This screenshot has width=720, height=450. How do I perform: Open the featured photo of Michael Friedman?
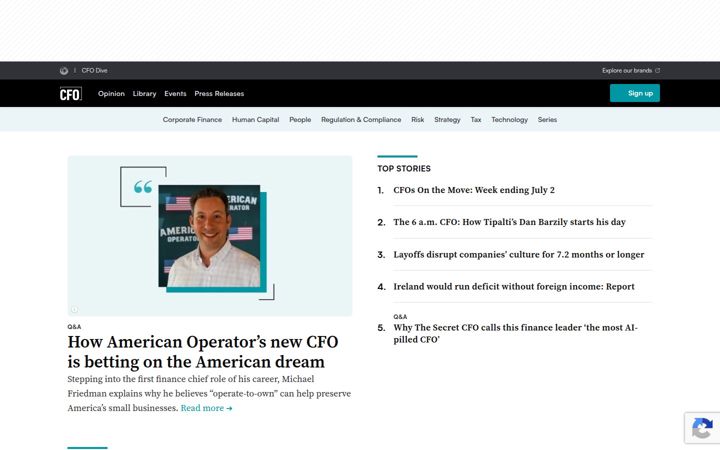tap(210, 236)
